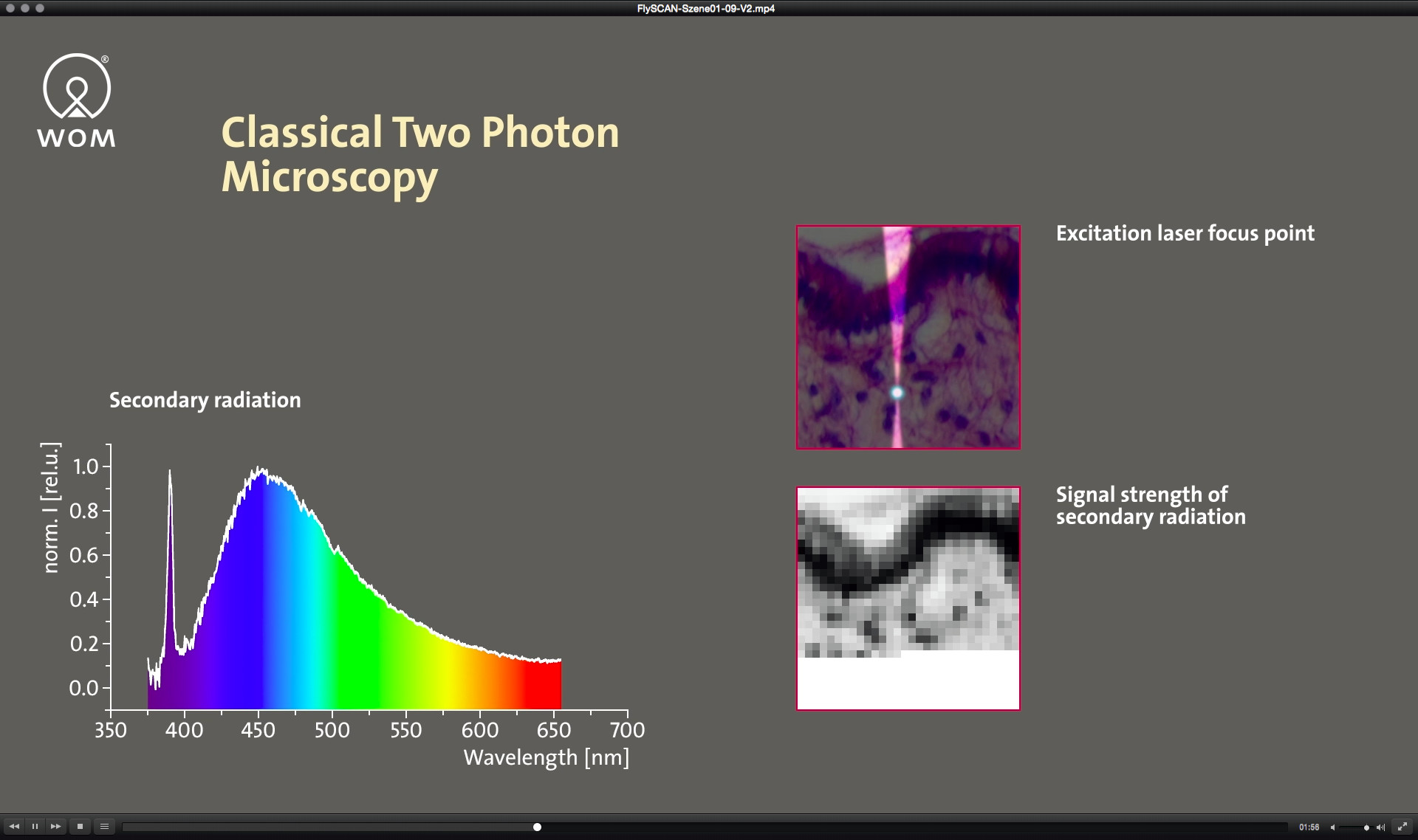Image resolution: width=1418 pixels, height=840 pixels.
Task: Open the playlist panel
Action: 104,827
